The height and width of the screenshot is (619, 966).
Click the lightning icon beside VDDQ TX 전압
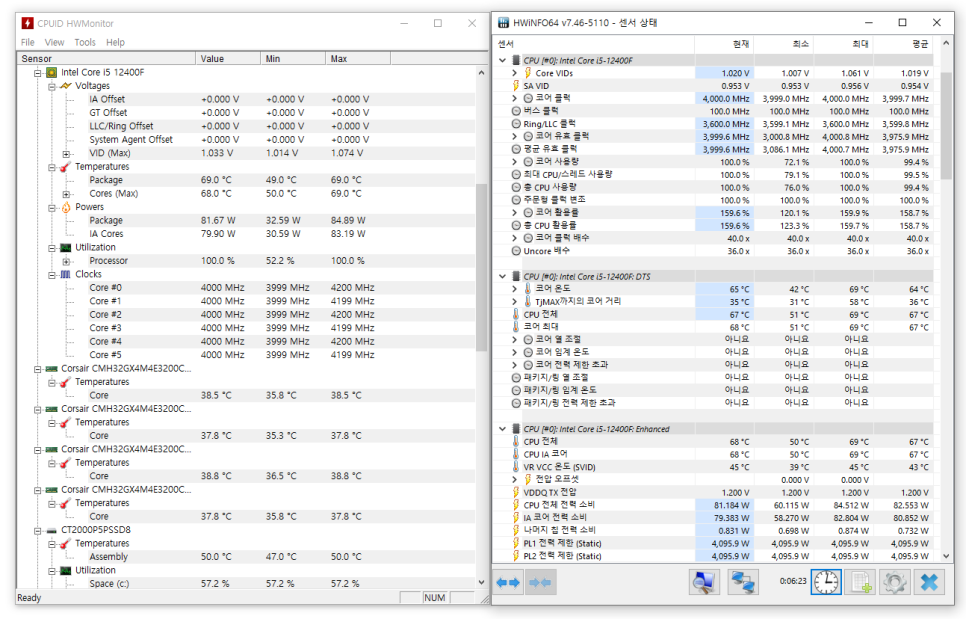click(516, 492)
